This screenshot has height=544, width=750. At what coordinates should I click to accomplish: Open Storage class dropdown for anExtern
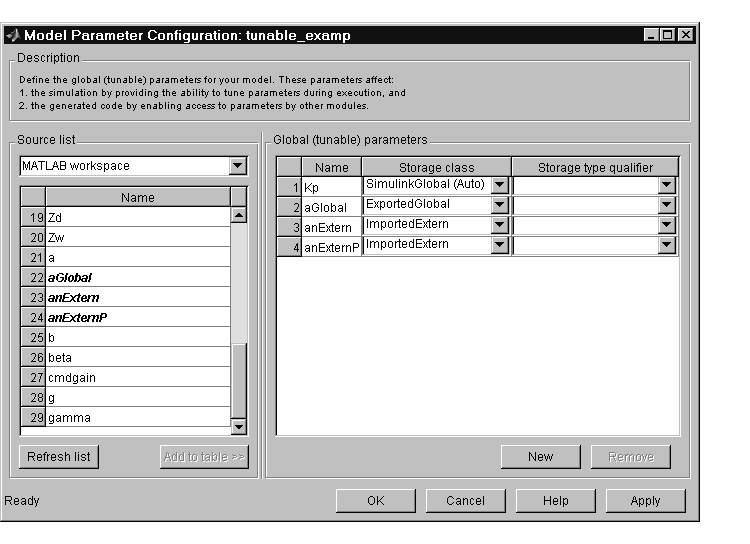pyautogui.click(x=500, y=226)
